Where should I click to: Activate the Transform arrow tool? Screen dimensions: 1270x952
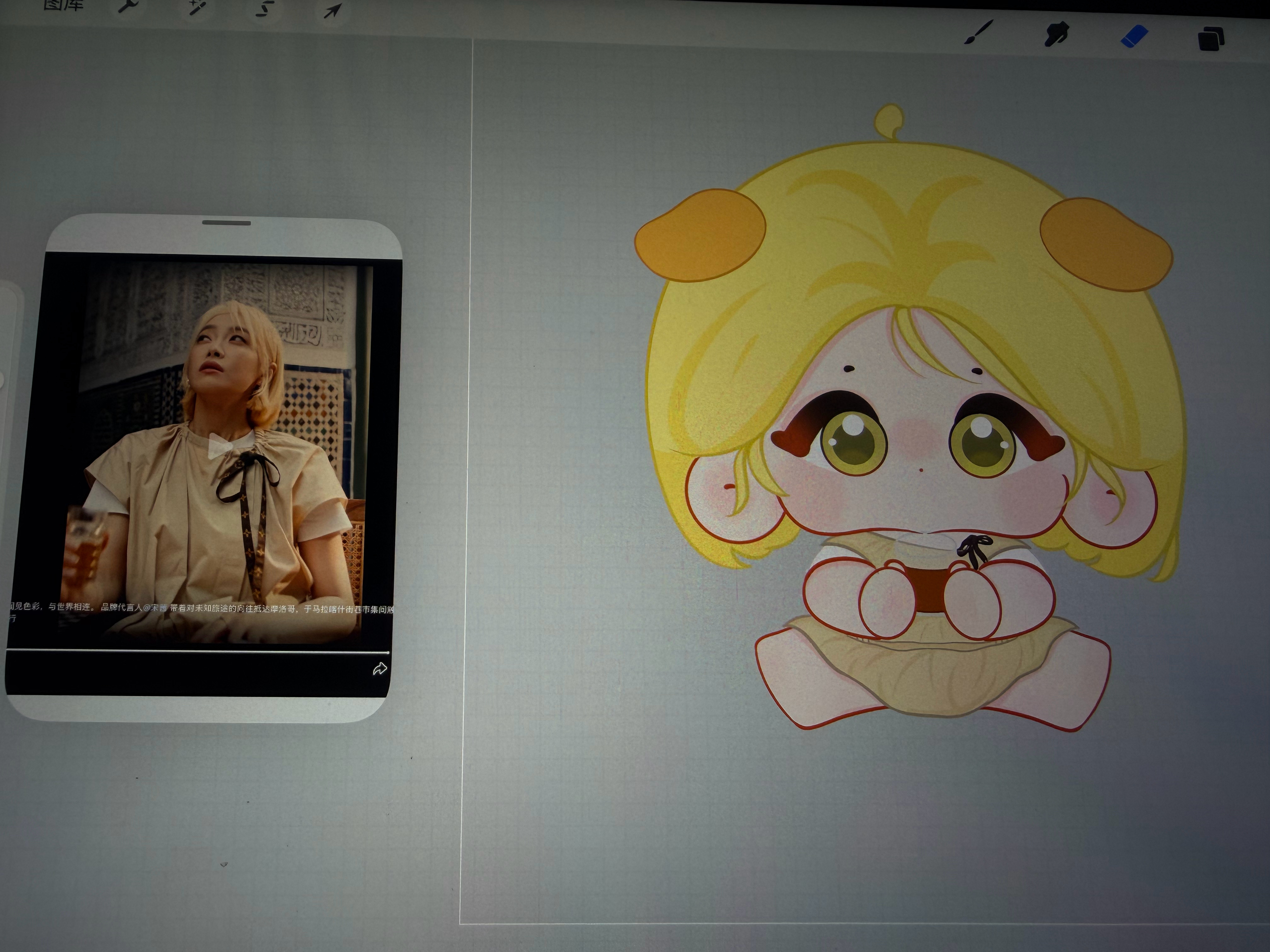(x=333, y=10)
